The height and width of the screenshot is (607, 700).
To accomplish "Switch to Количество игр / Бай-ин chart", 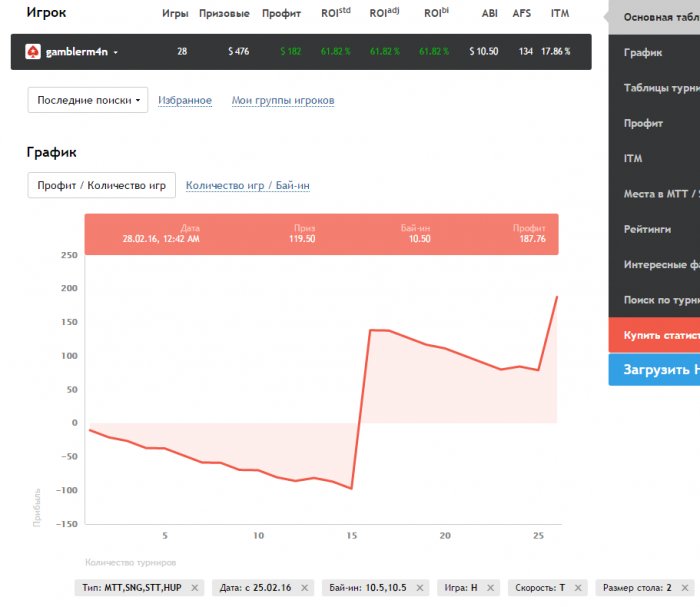I will [247, 185].
